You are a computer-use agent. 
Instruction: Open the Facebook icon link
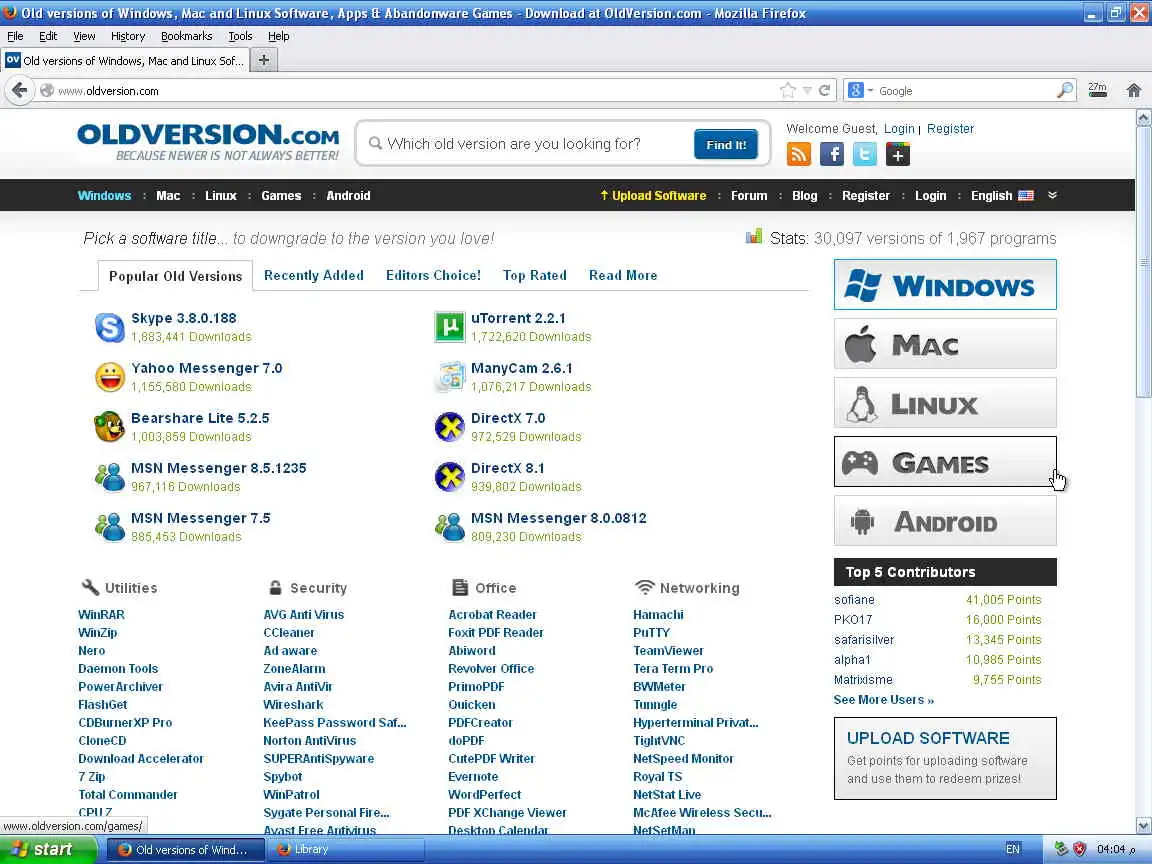click(x=832, y=154)
